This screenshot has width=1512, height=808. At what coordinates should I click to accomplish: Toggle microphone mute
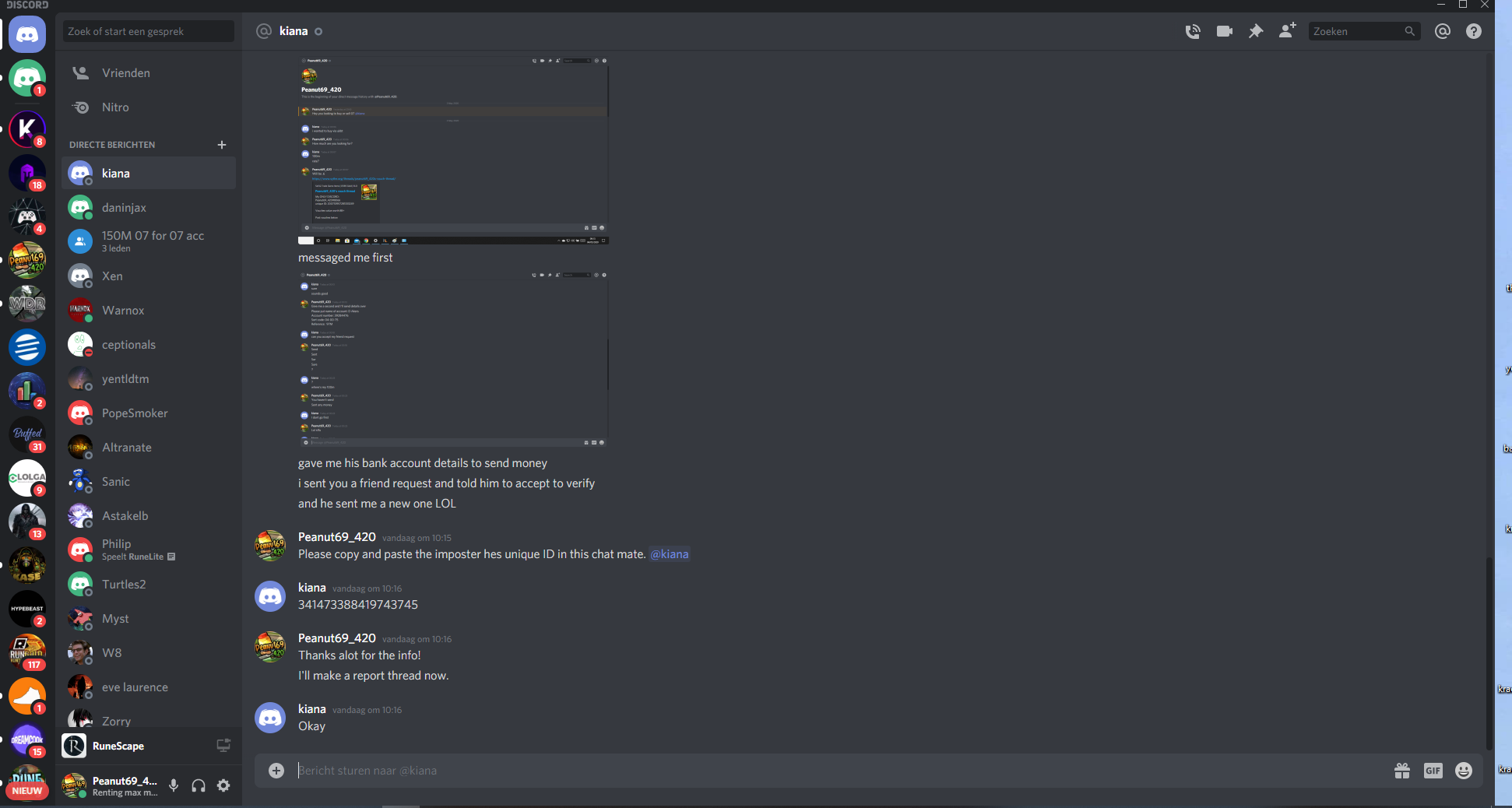click(x=174, y=785)
